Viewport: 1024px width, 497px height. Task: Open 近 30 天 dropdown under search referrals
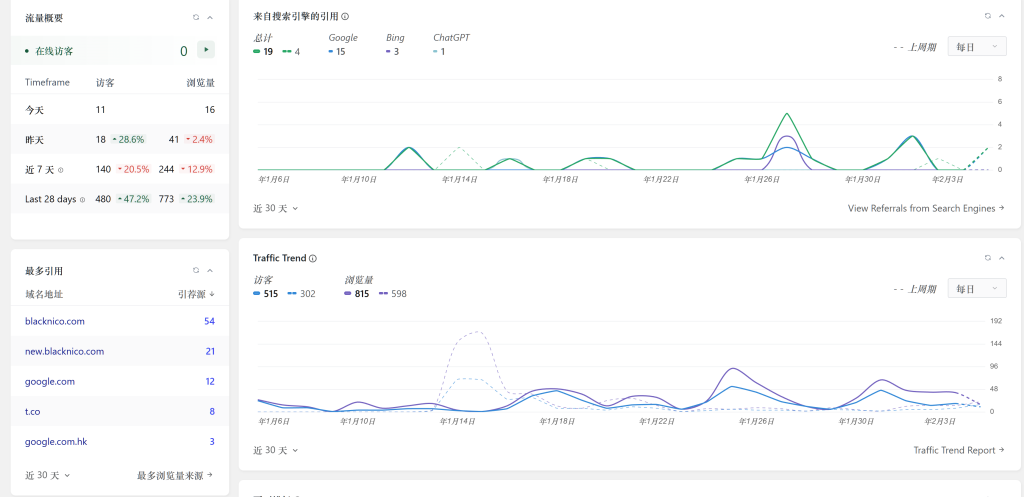pos(276,208)
